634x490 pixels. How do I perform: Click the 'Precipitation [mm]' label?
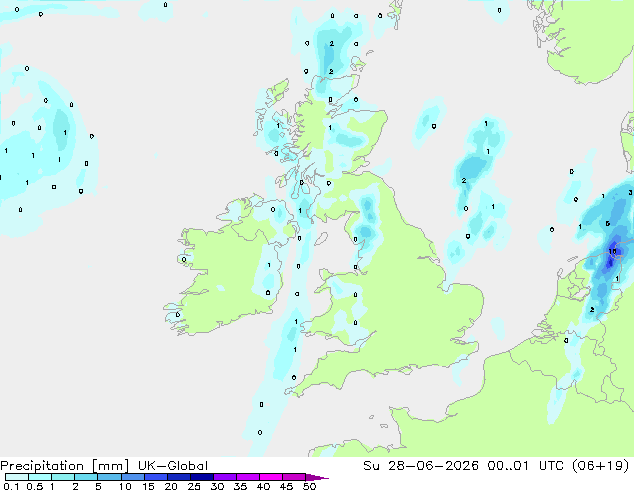coord(64,466)
